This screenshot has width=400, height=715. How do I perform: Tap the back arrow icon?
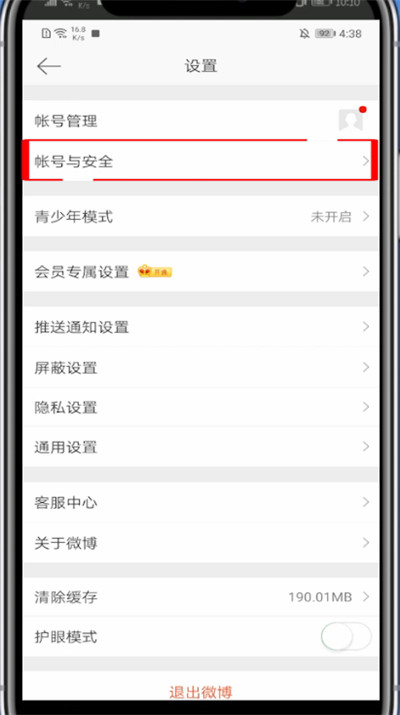click(49, 67)
